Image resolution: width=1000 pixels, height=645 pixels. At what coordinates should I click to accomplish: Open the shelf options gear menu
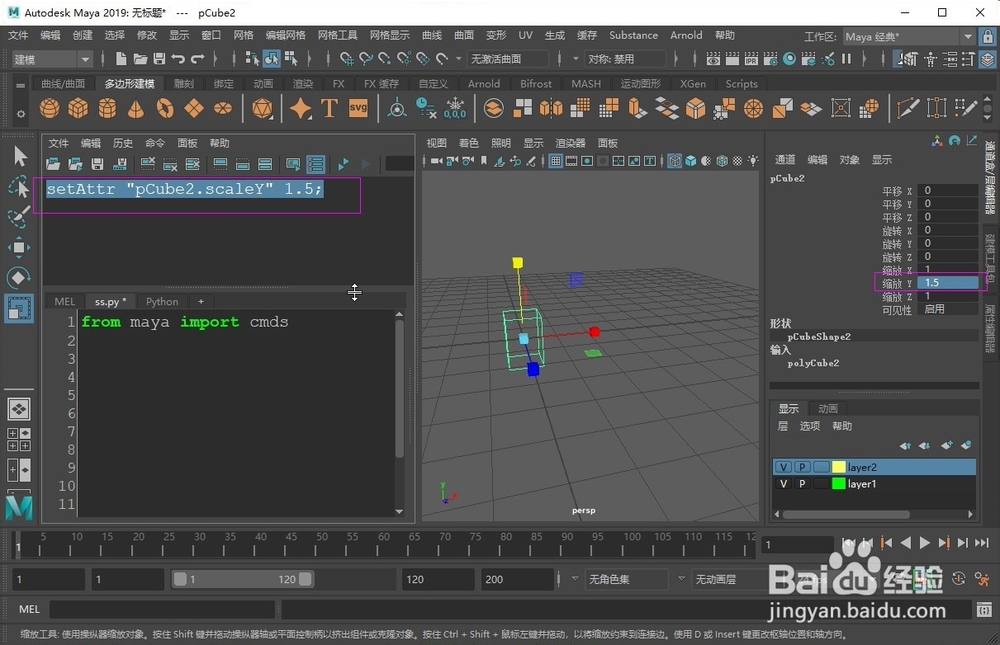click(20, 114)
